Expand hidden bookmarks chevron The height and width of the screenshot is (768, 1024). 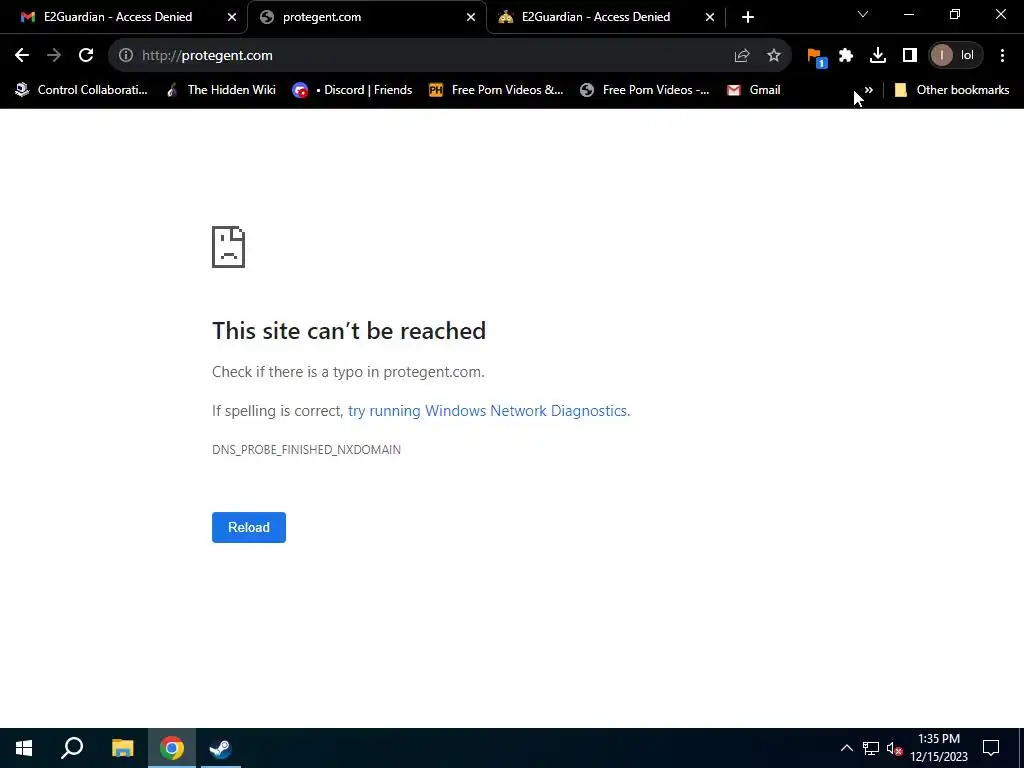click(869, 90)
